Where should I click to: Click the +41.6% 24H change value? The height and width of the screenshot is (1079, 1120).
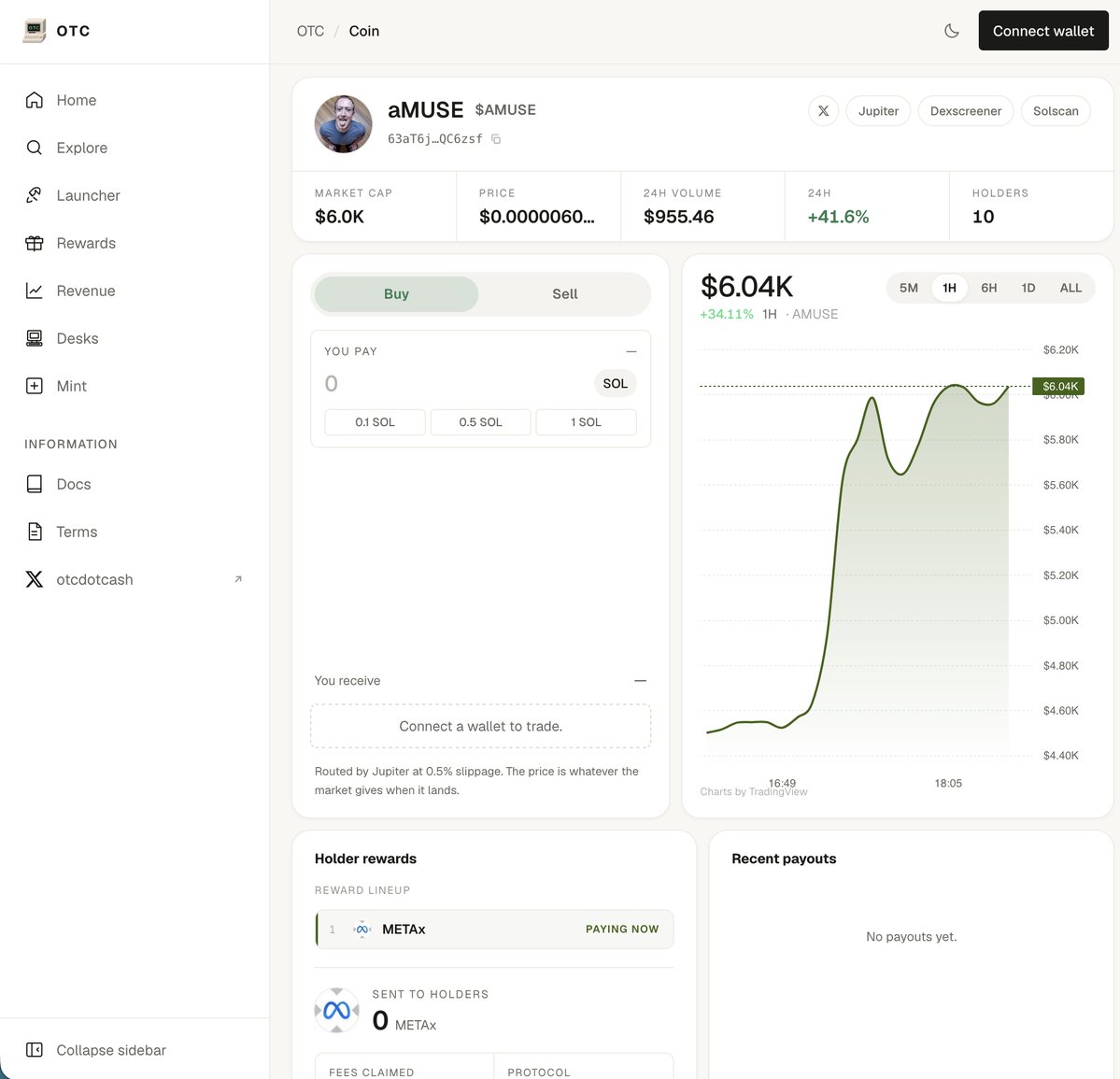tap(838, 217)
